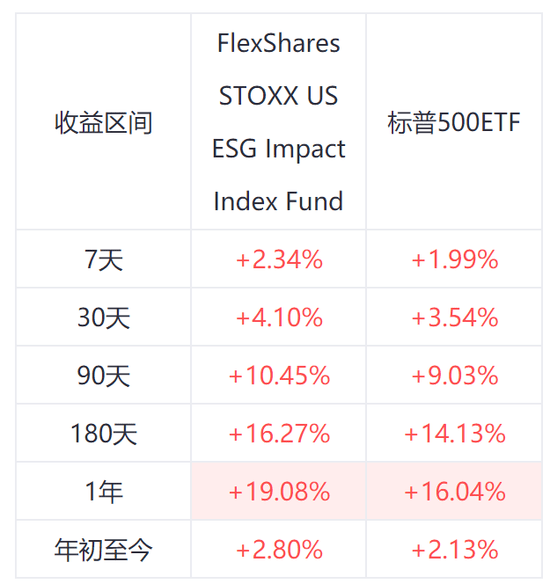
Task: Click the +3.54% thirty-day ETF return
Action: 455,317
